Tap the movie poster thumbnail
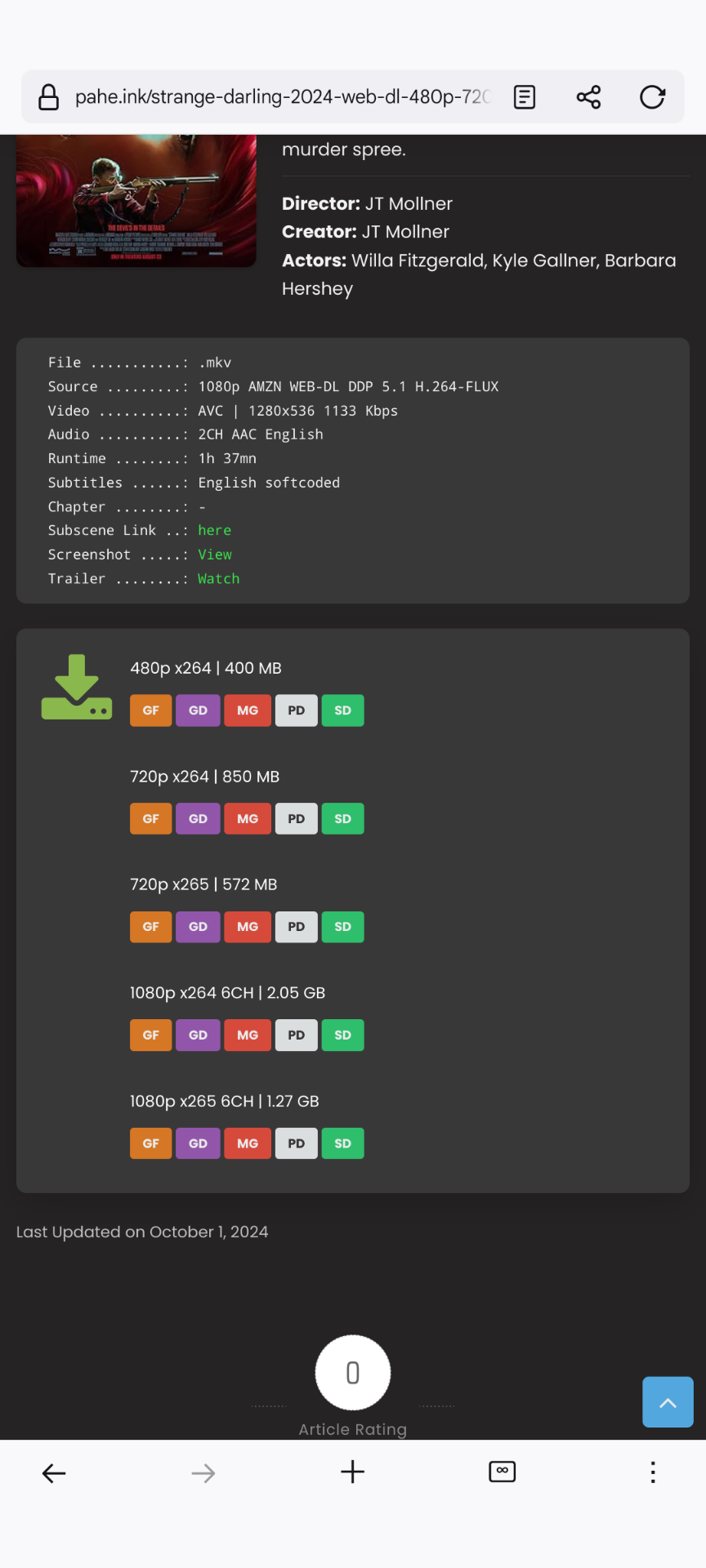Screen dimensions: 706x1568 click(136, 200)
